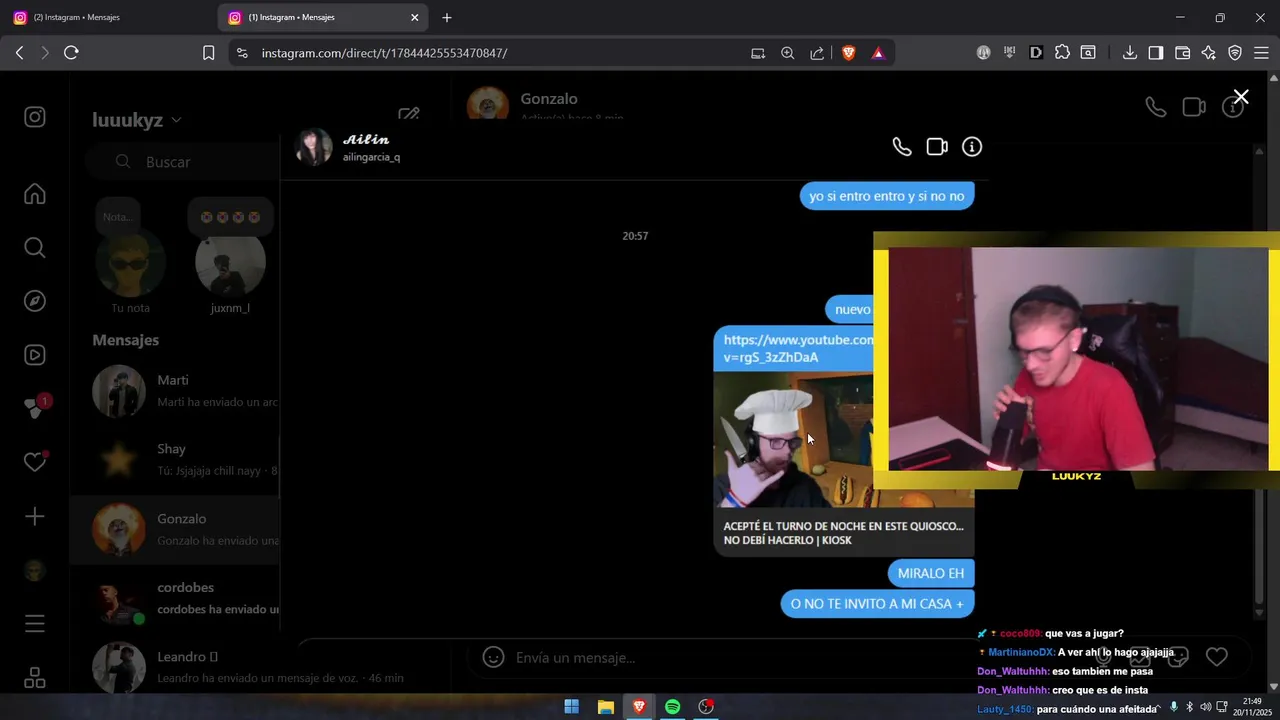
Task: Open the Notifications heart icon
Action: pos(35,462)
